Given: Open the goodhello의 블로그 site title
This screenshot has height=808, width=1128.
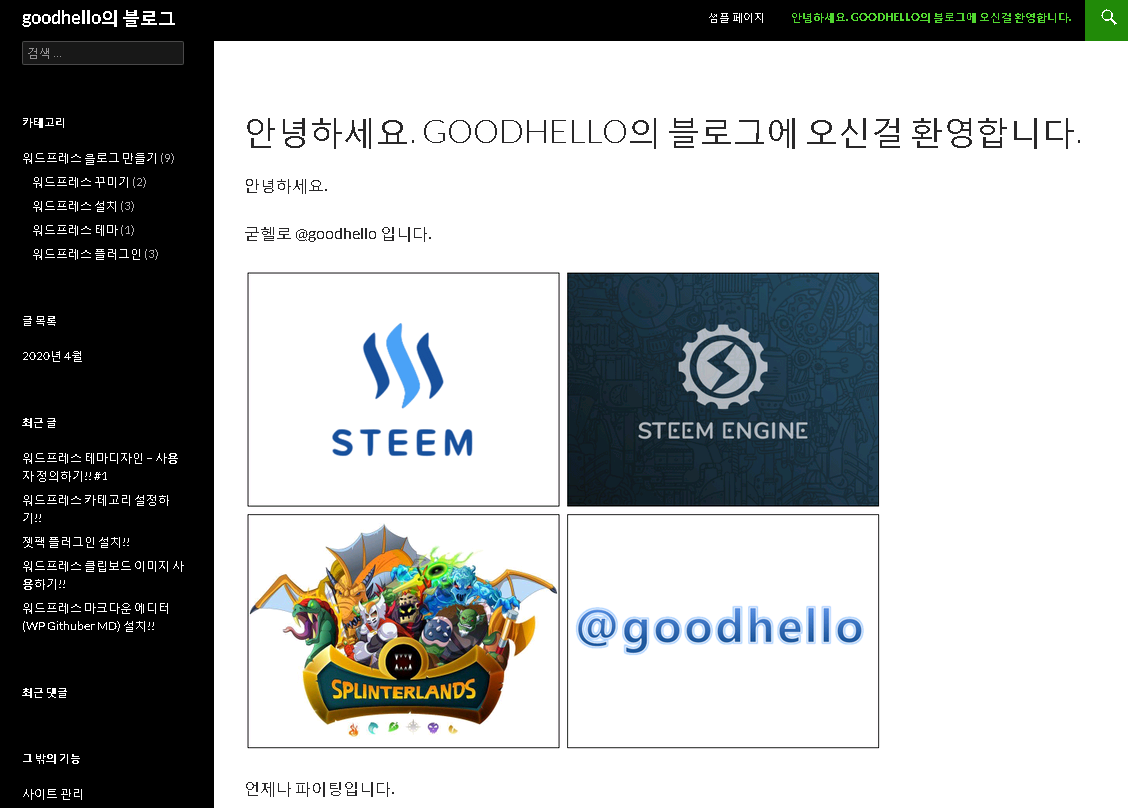Looking at the screenshot, I should (99, 18).
